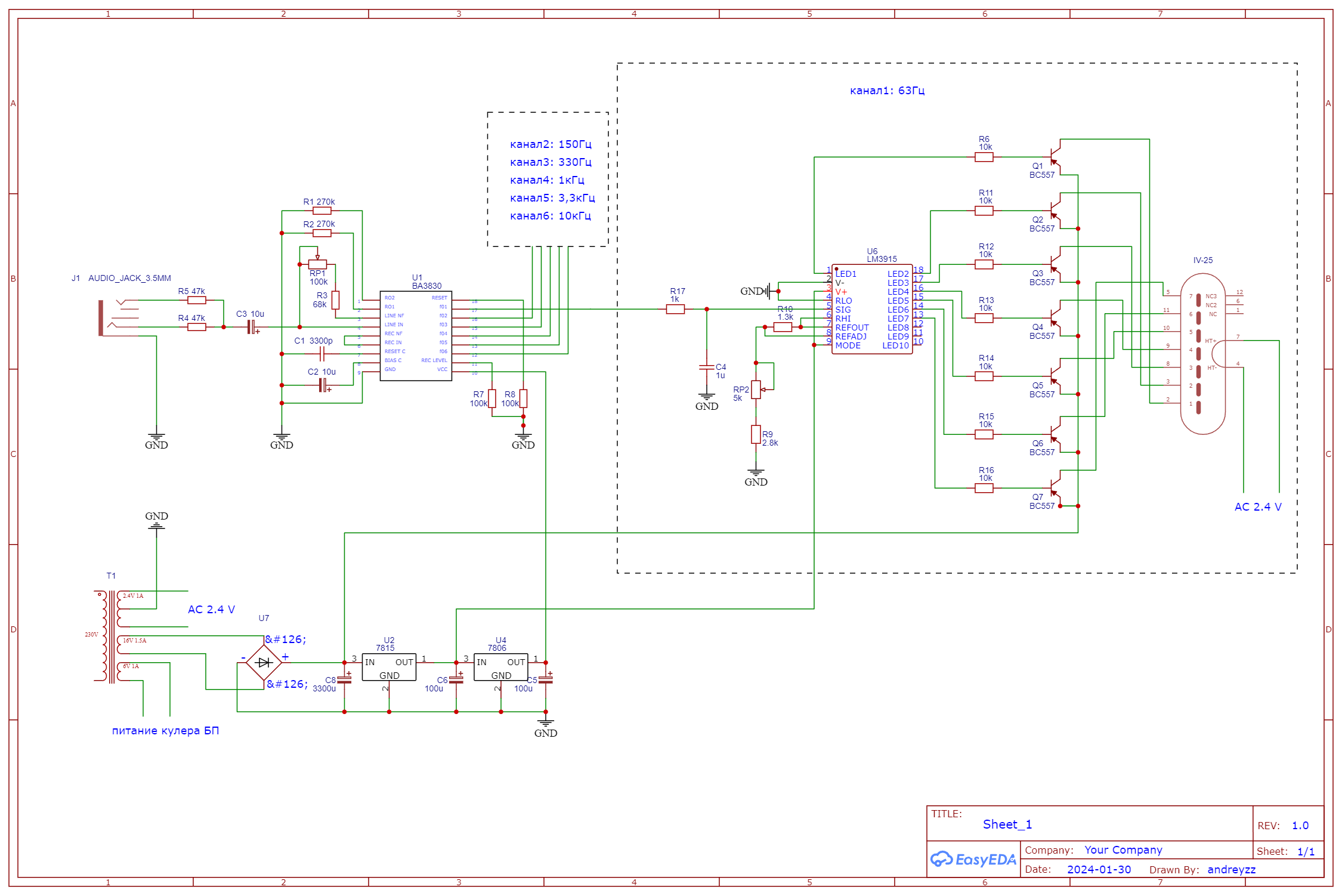Click the 7815 regulator U2
The image size is (1342, 896).
point(388,667)
